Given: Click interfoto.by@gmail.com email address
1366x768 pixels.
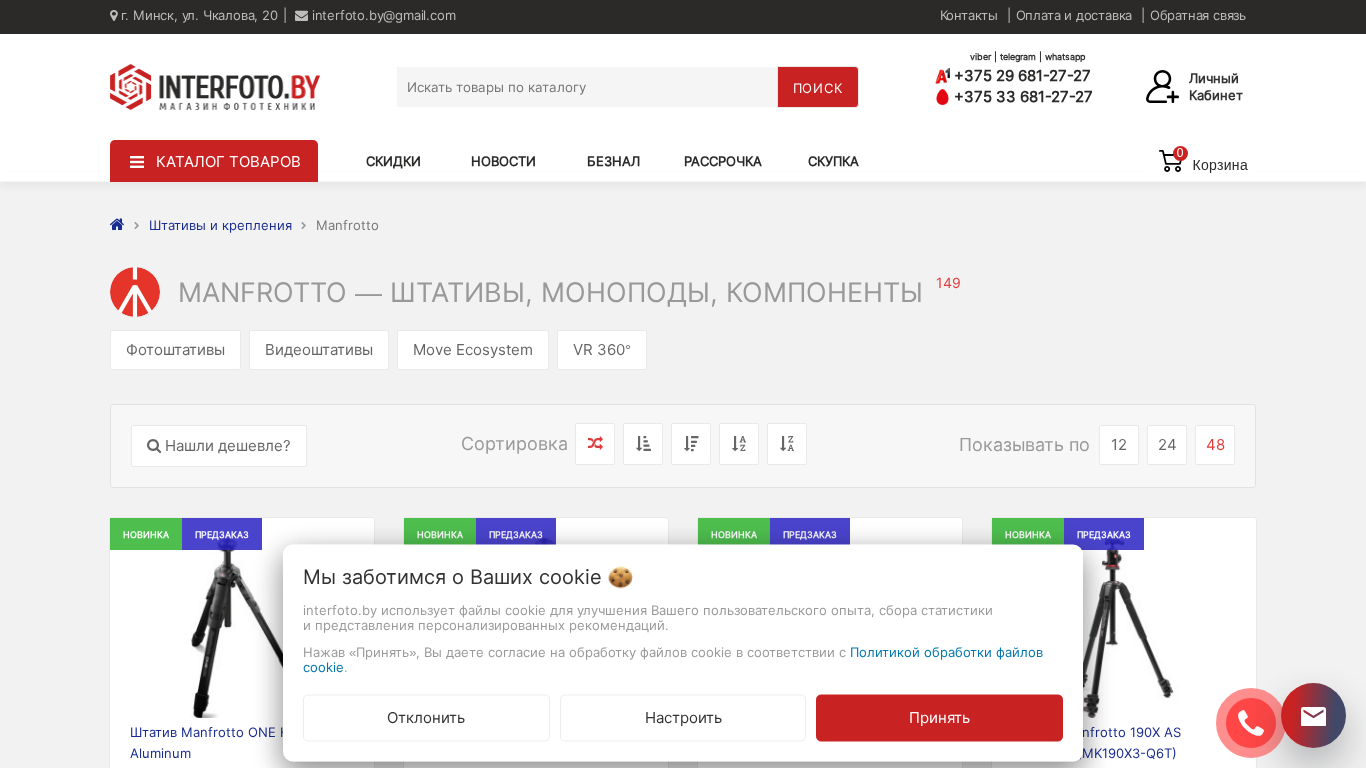Looking at the screenshot, I should coord(384,16).
